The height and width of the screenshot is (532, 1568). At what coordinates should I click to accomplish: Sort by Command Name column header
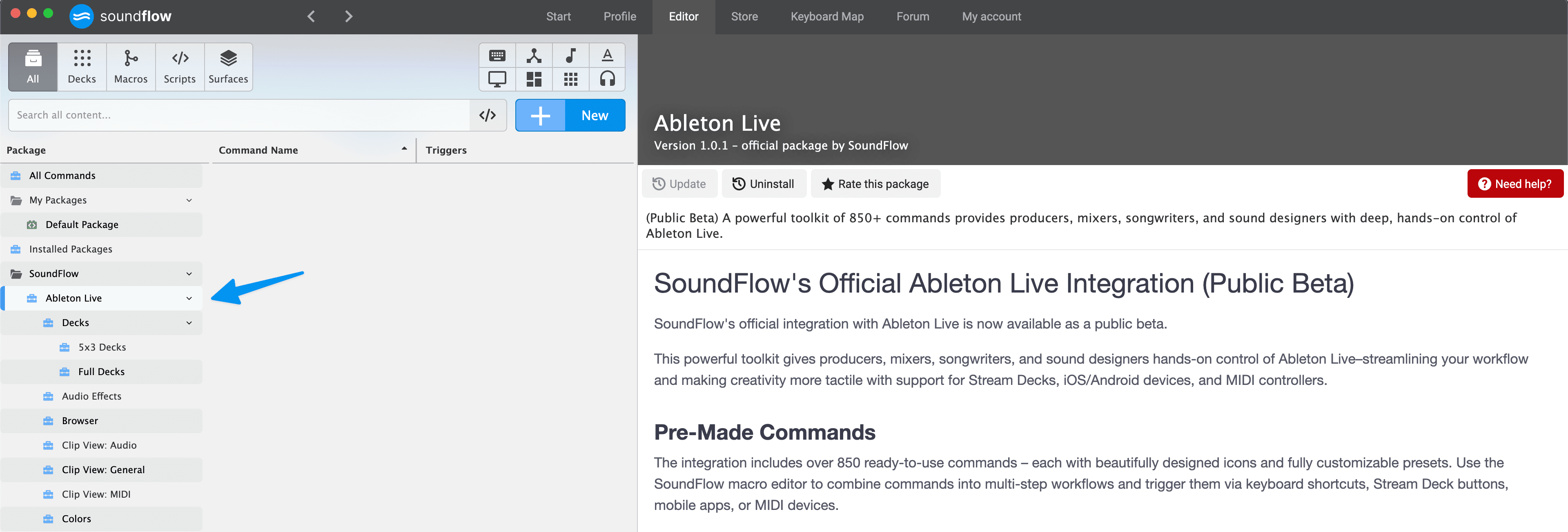click(x=313, y=150)
